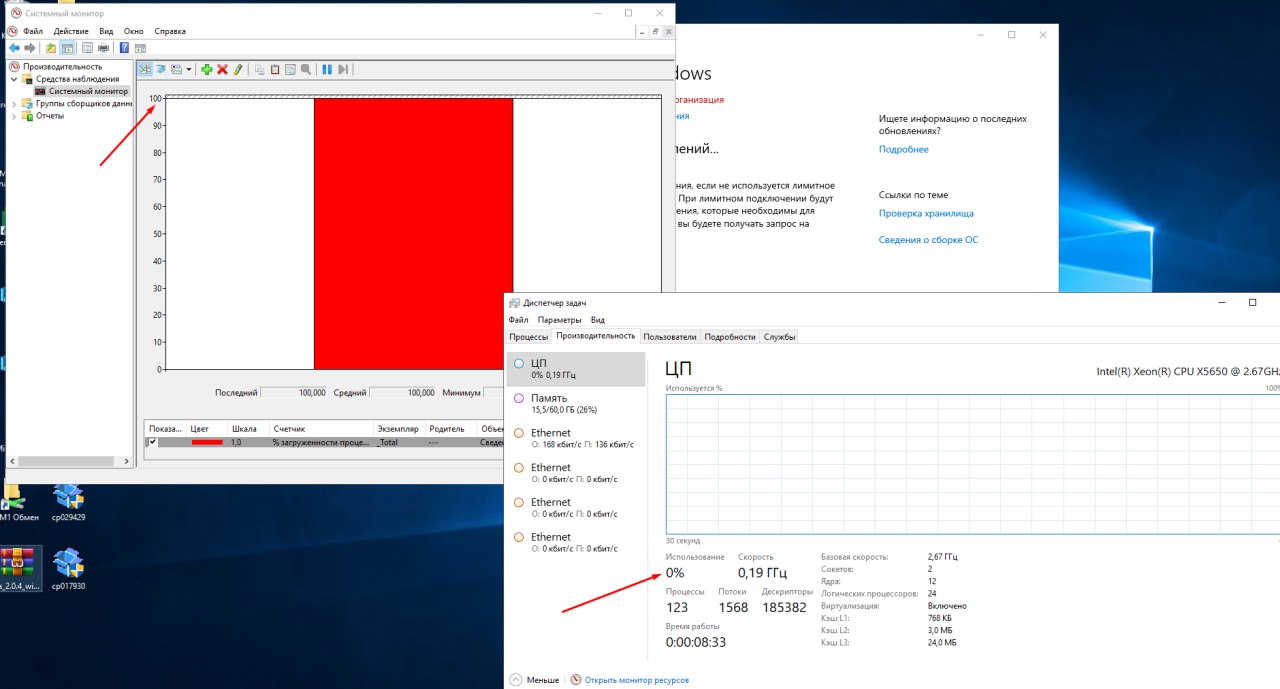Toggle the Highlight pencil icon
1280x689 pixels.
[238, 69]
